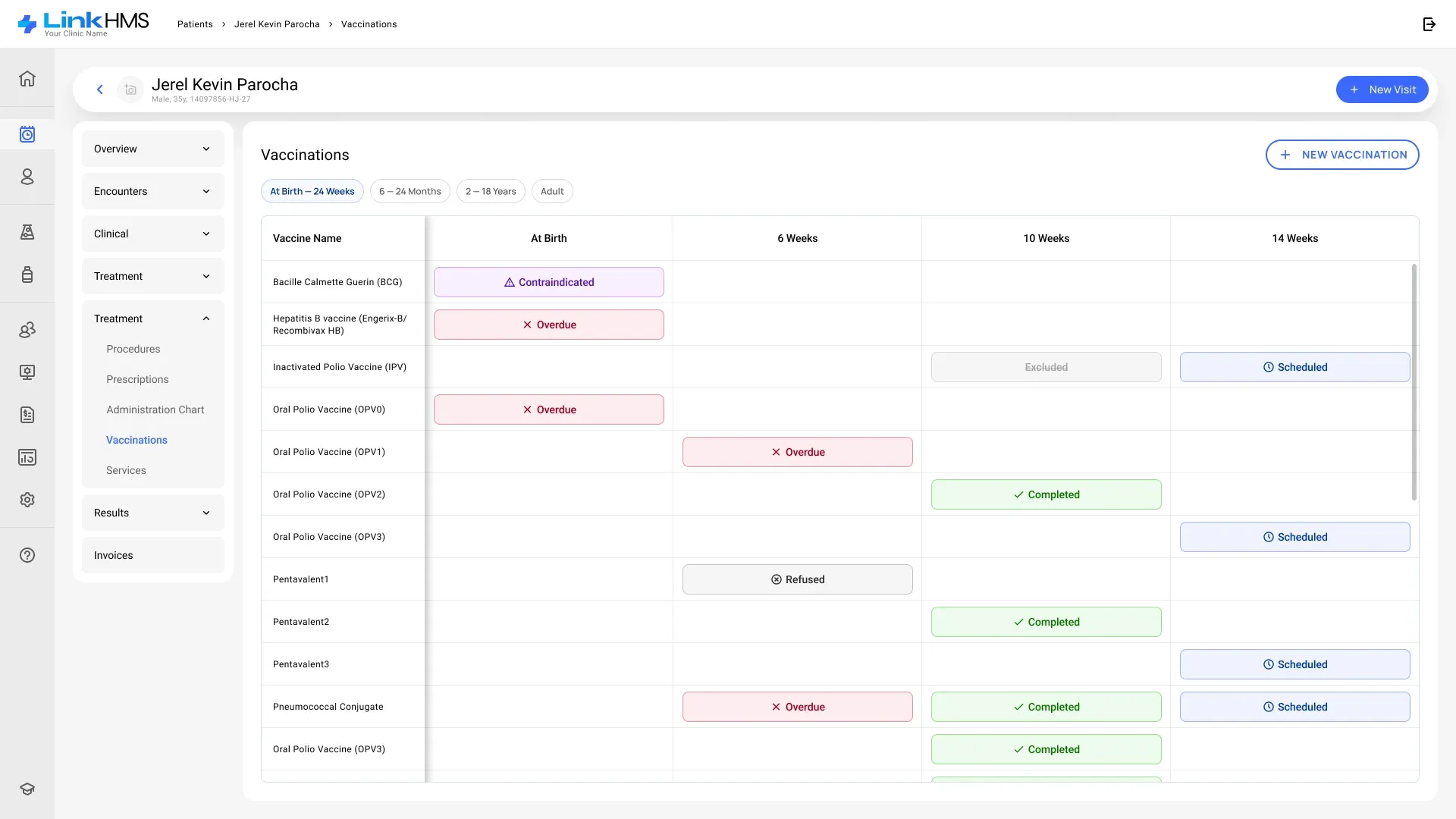The height and width of the screenshot is (819, 1456).
Task: Collapse the expanded Treatment section
Action: [x=153, y=318]
